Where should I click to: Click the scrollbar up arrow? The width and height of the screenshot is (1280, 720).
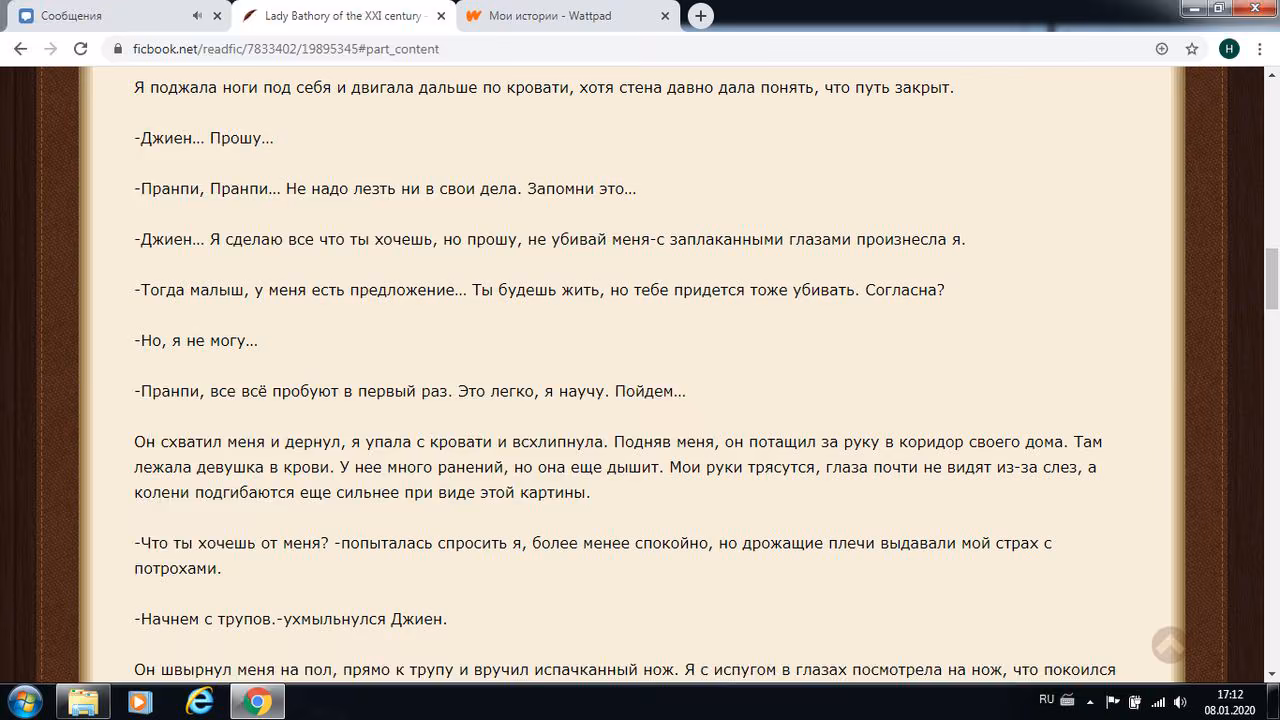[x=1272, y=75]
